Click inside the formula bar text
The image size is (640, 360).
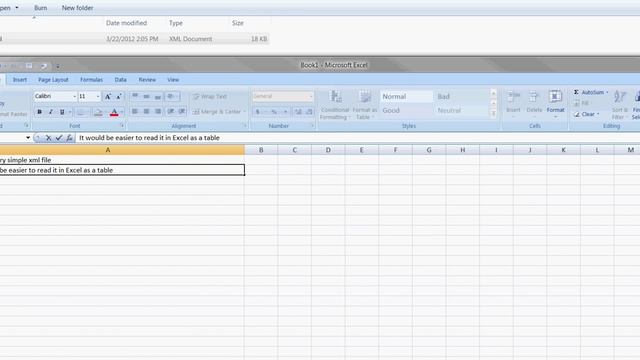(149, 138)
